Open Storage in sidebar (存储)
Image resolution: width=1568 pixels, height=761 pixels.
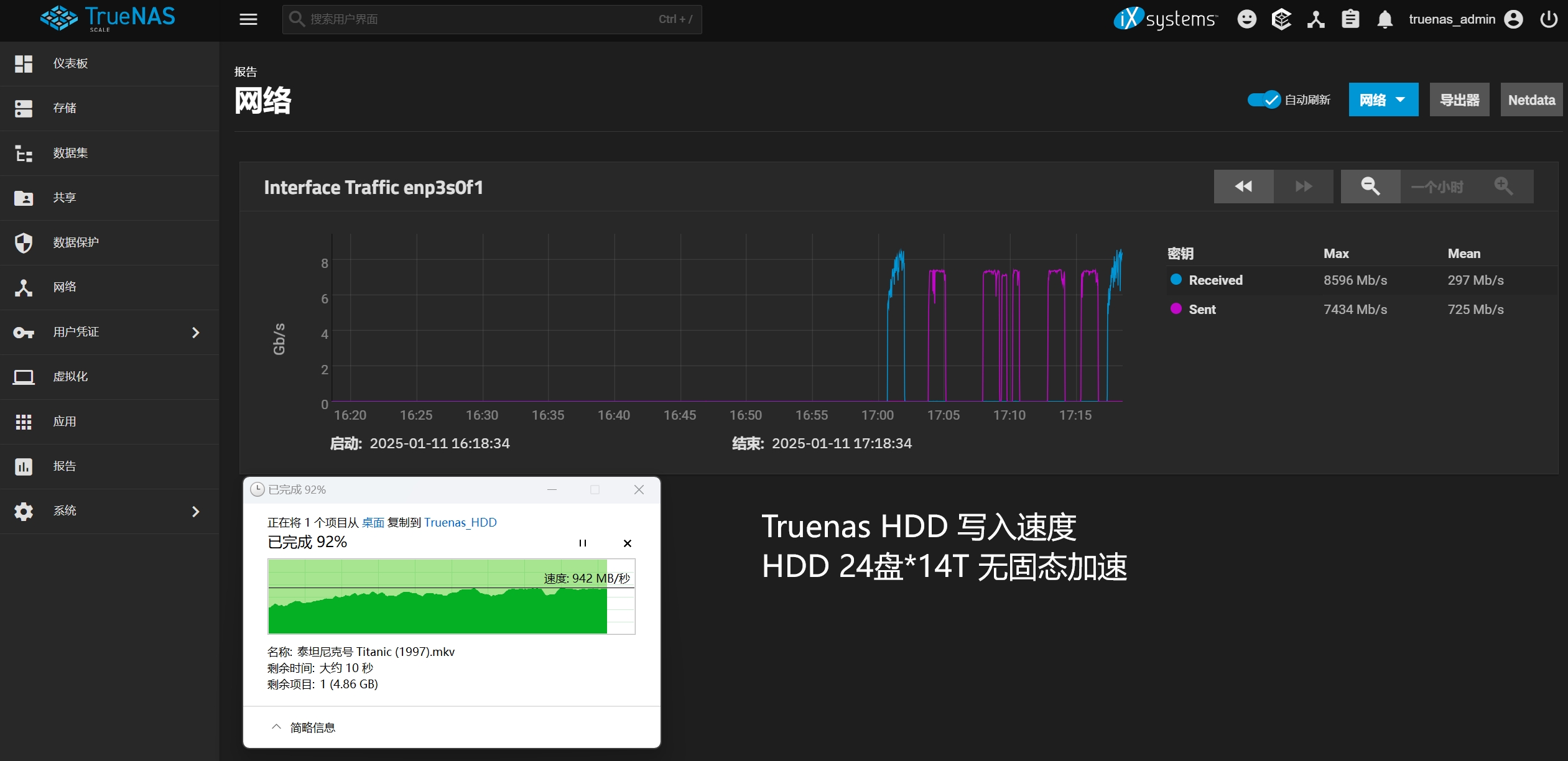(x=109, y=108)
